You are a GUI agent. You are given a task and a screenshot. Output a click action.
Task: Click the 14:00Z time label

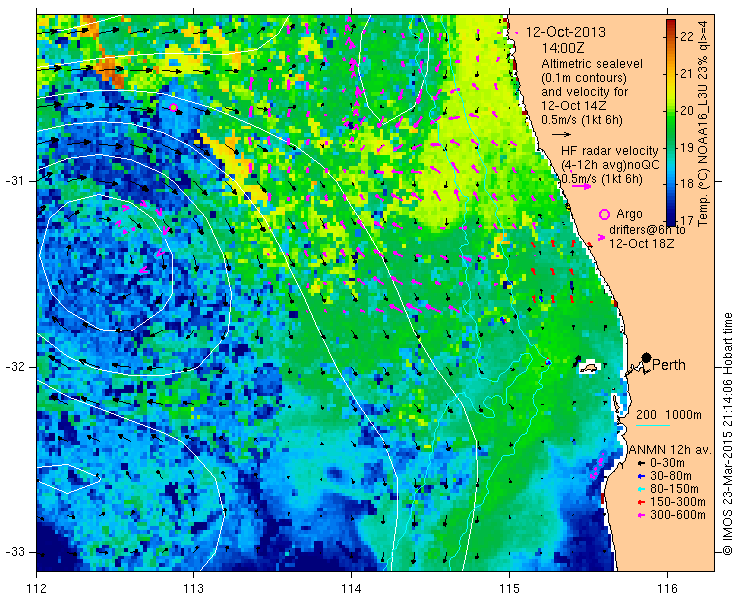(x=563, y=48)
